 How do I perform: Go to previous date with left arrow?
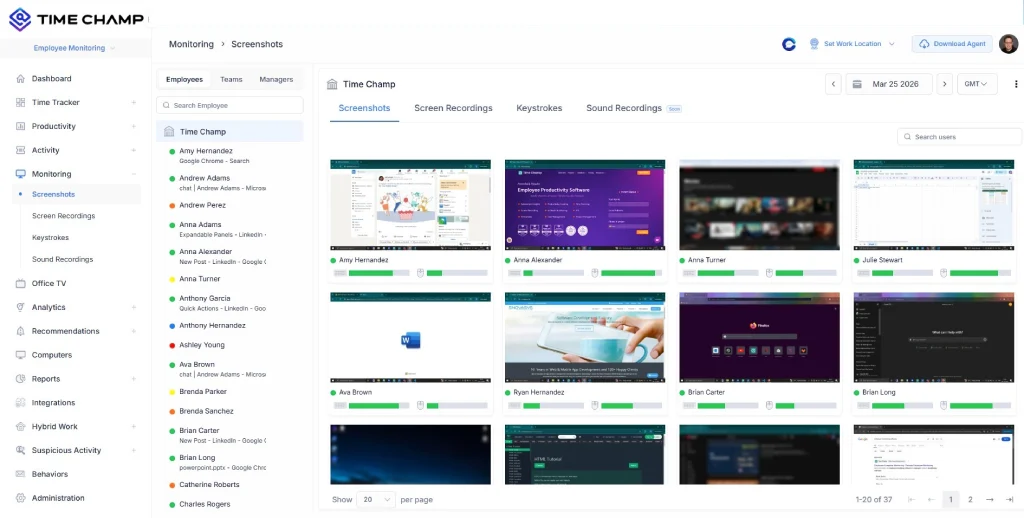[x=833, y=85]
